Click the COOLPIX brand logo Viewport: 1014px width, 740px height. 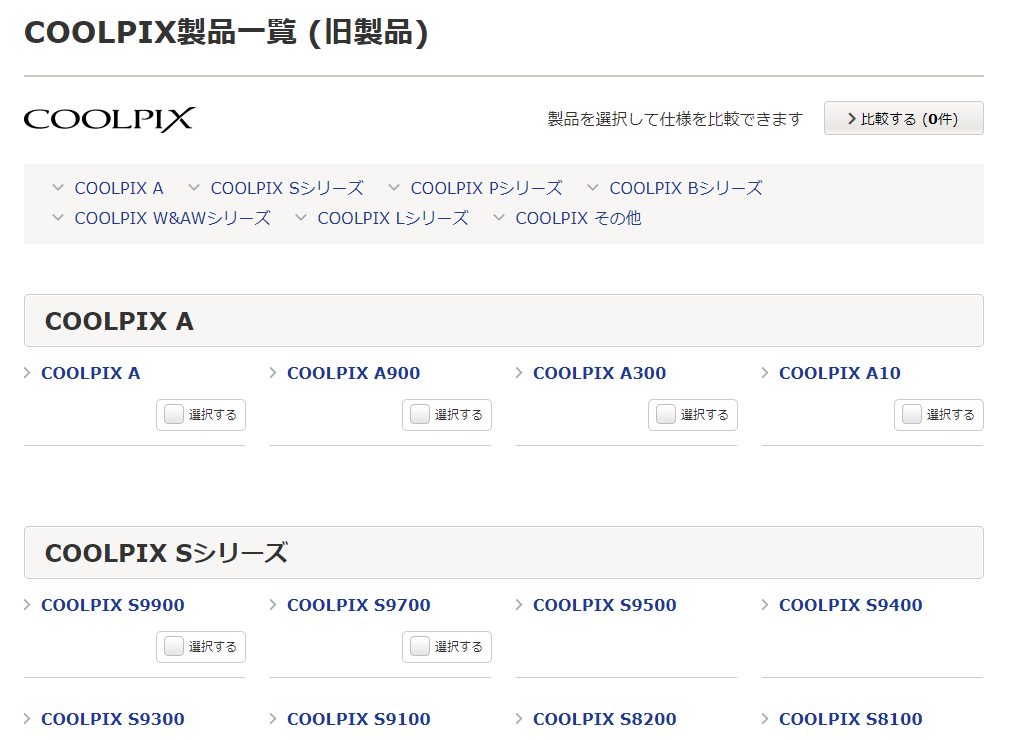(x=109, y=119)
